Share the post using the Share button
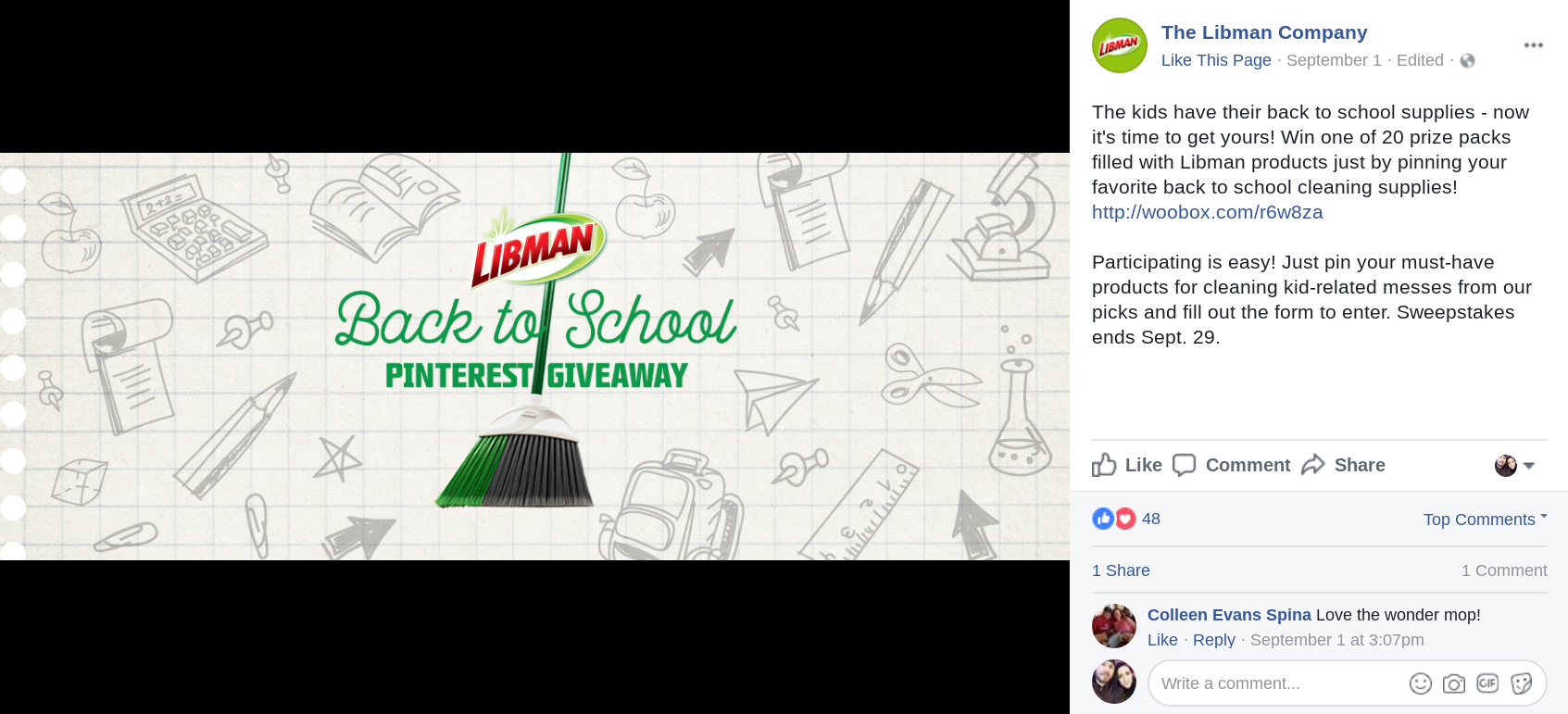The image size is (1568, 714). pyautogui.click(x=1343, y=465)
